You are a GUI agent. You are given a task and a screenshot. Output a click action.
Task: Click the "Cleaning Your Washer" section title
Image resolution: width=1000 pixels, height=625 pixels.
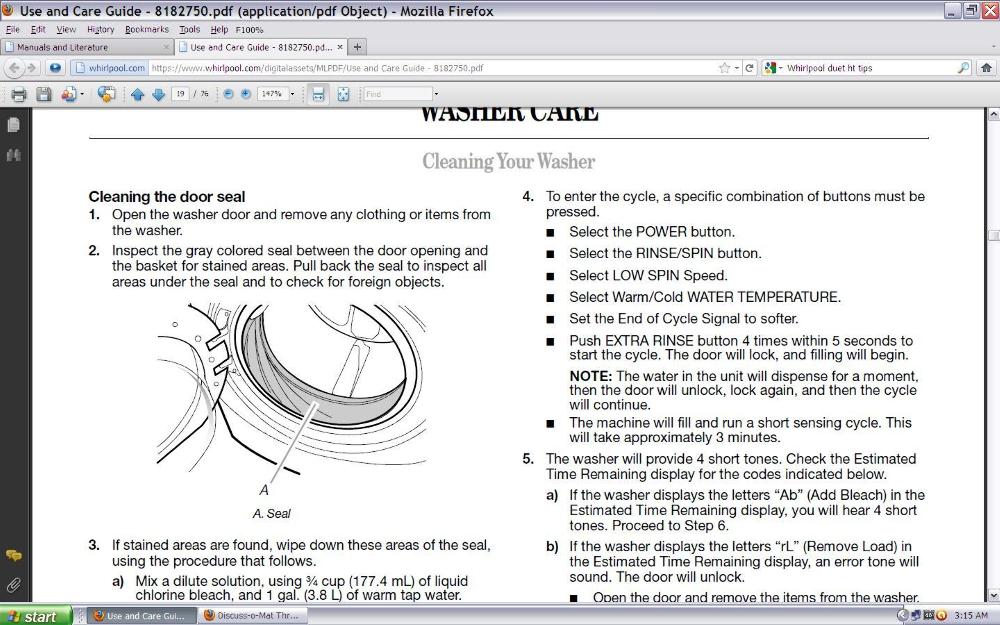click(x=508, y=162)
